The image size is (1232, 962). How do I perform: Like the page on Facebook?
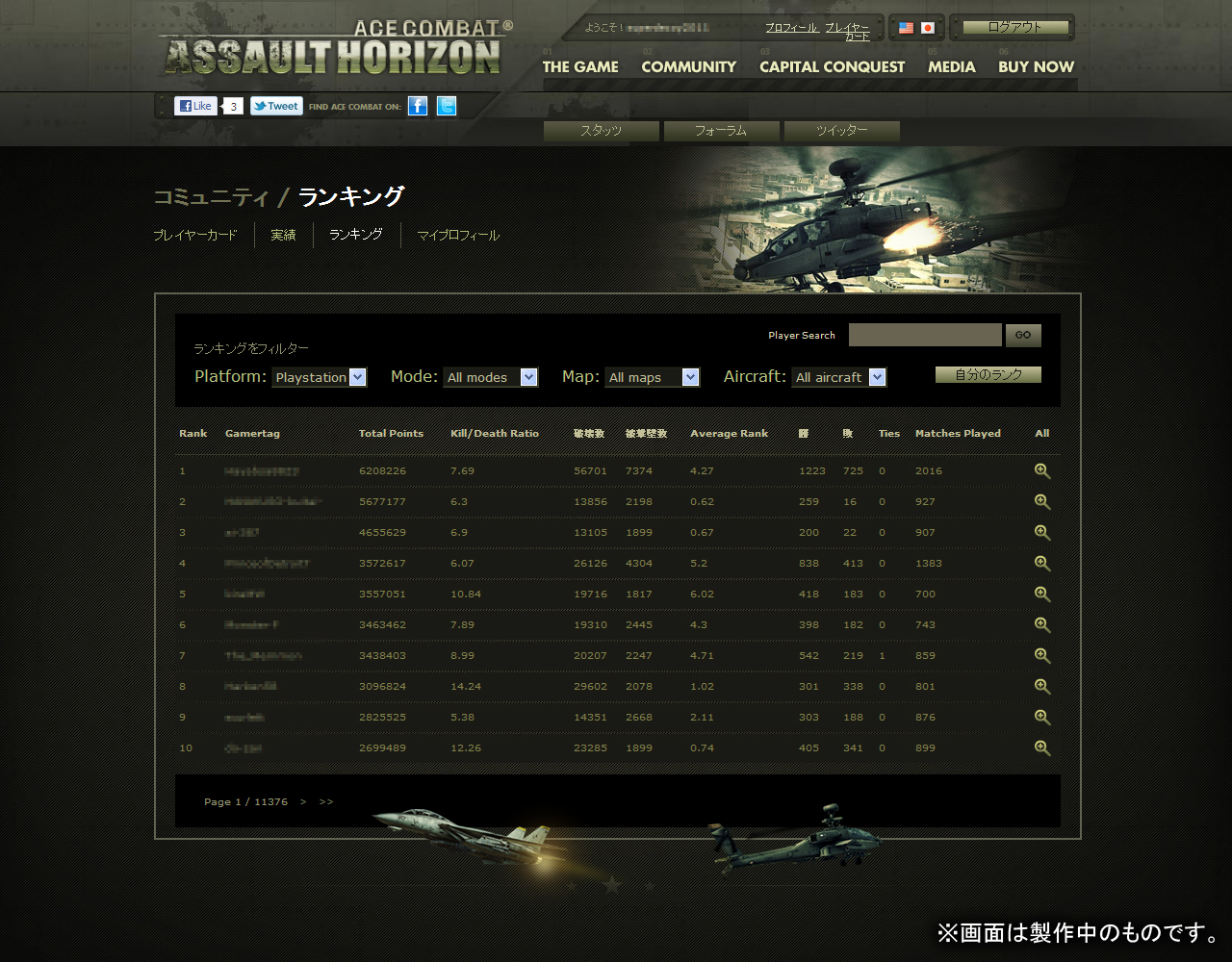click(x=195, y=106)
